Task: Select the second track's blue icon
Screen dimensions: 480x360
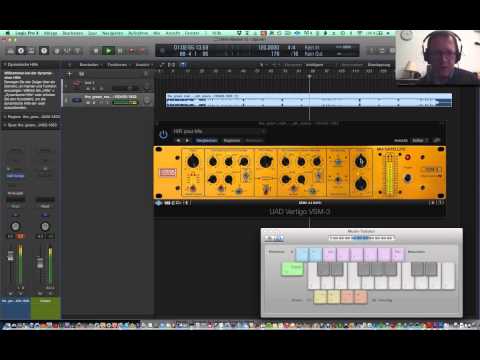Action: point(76,100)
